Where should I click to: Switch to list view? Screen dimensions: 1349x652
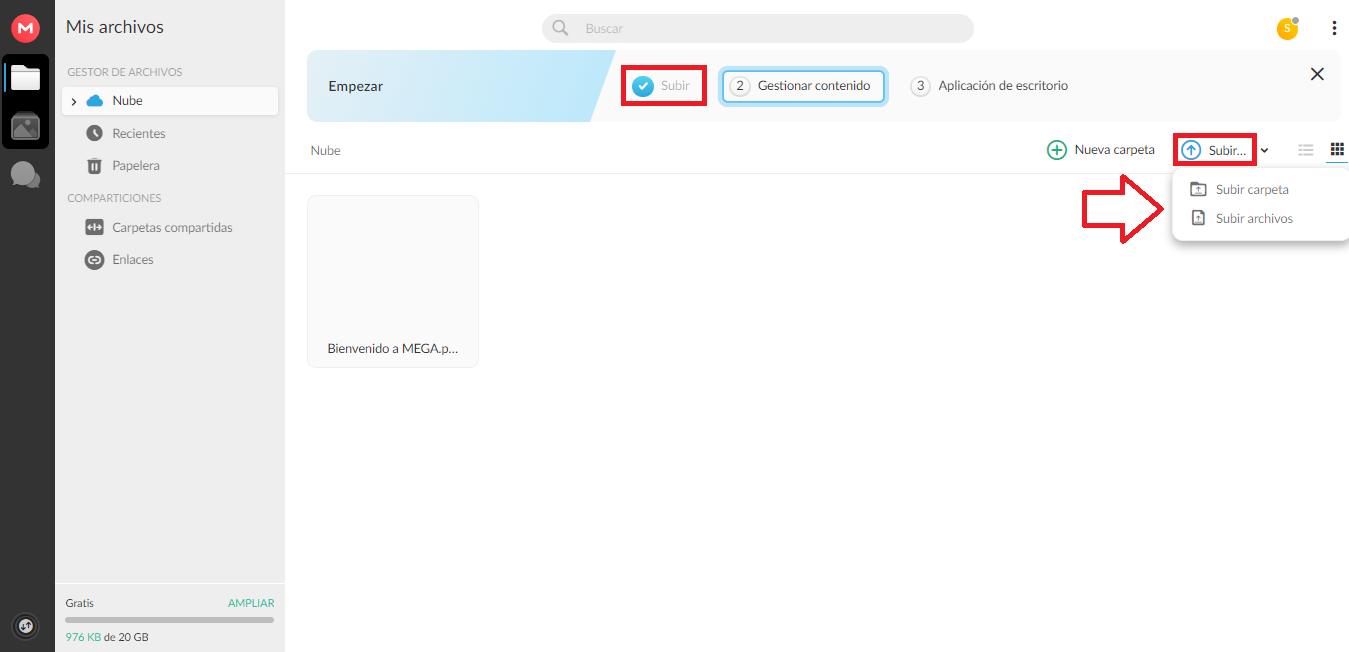click(x=1305, y=150)
